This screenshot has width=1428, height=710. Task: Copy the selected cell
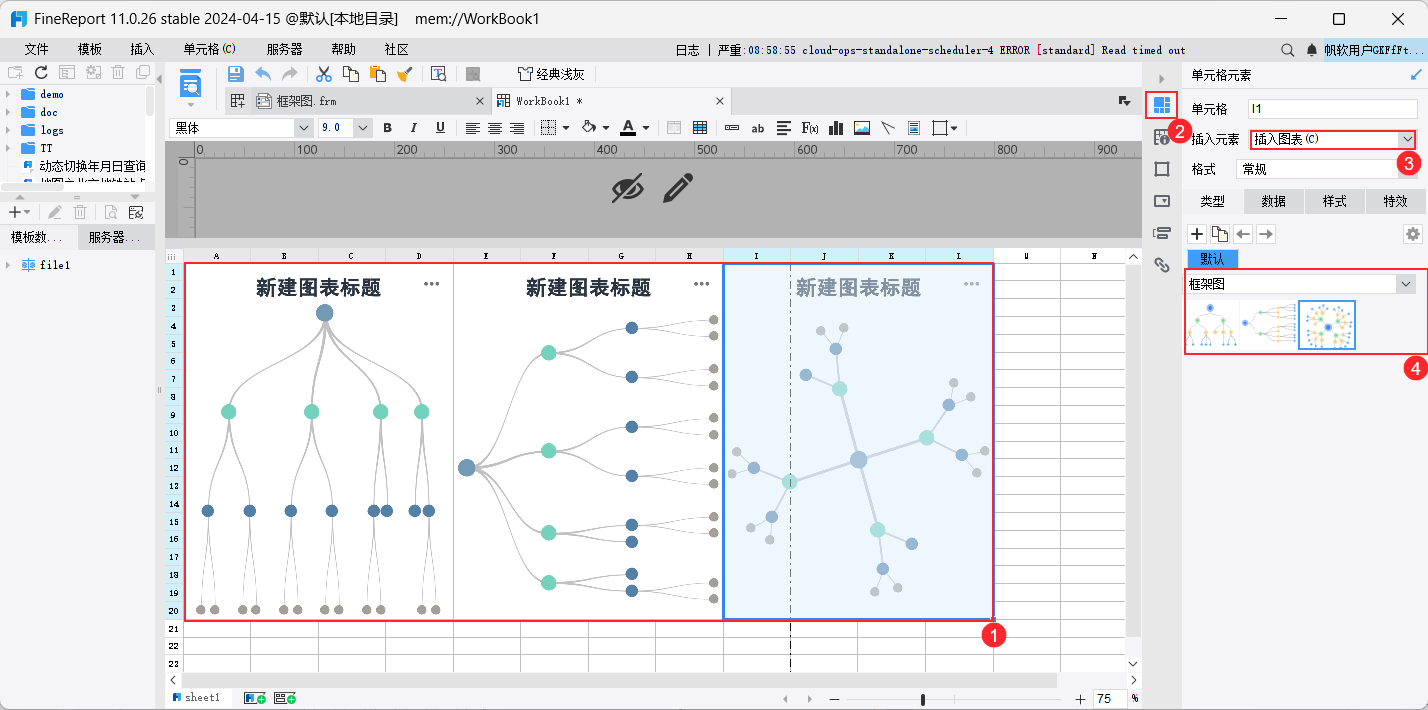351,73
